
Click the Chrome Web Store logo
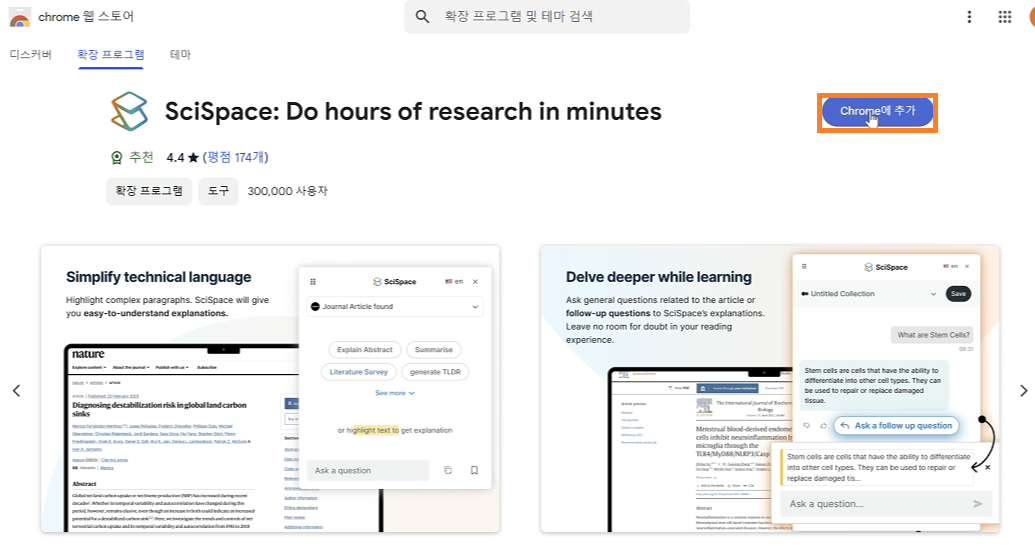[x=20, y=17]
